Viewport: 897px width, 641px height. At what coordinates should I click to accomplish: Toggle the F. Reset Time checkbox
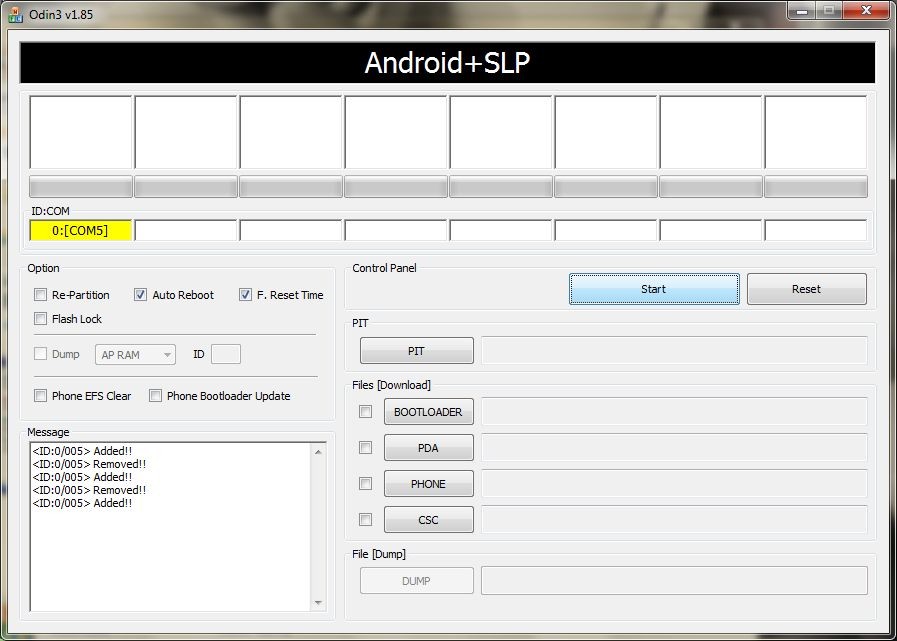pos(246,295)
